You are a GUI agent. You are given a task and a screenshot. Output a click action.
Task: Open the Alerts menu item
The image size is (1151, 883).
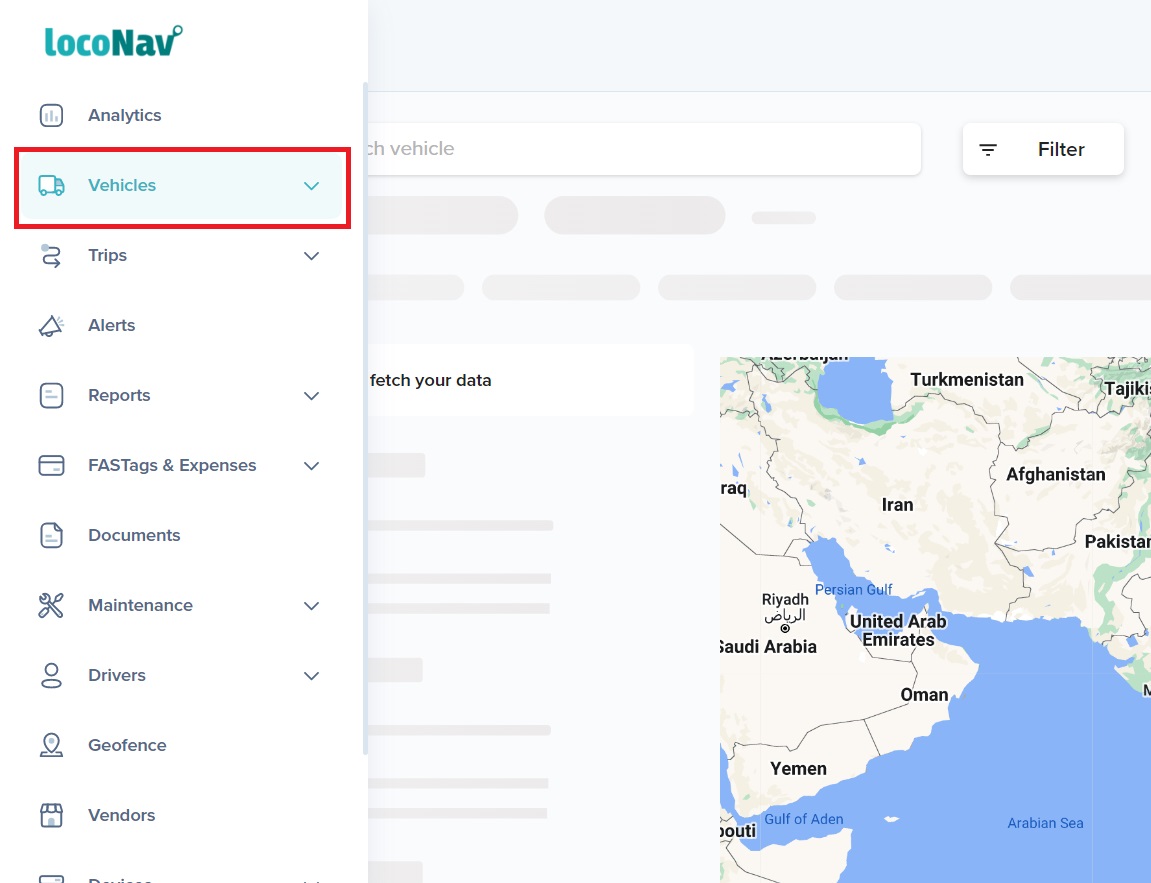point(111,325)
